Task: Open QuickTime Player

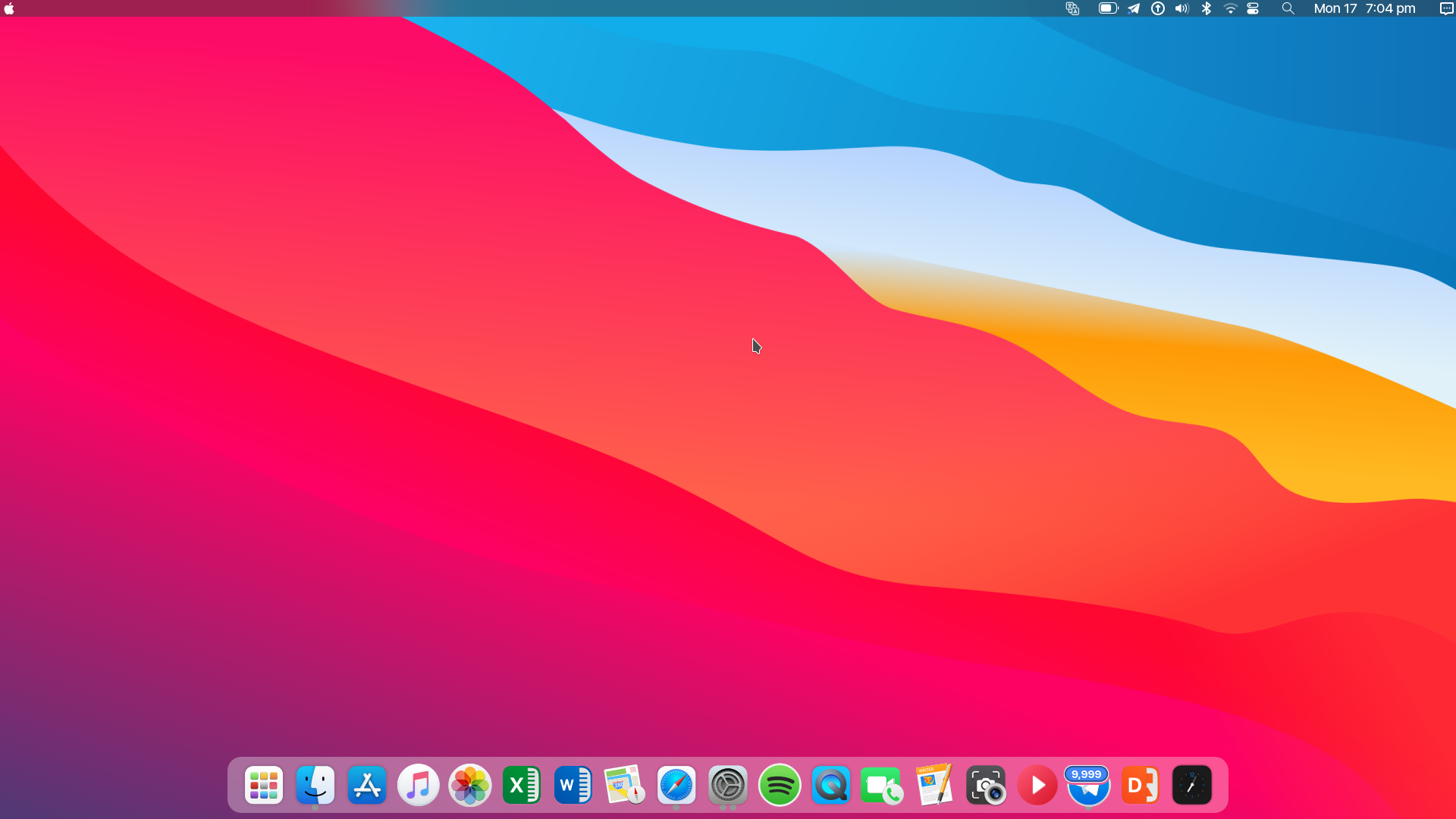Action: 831,785
